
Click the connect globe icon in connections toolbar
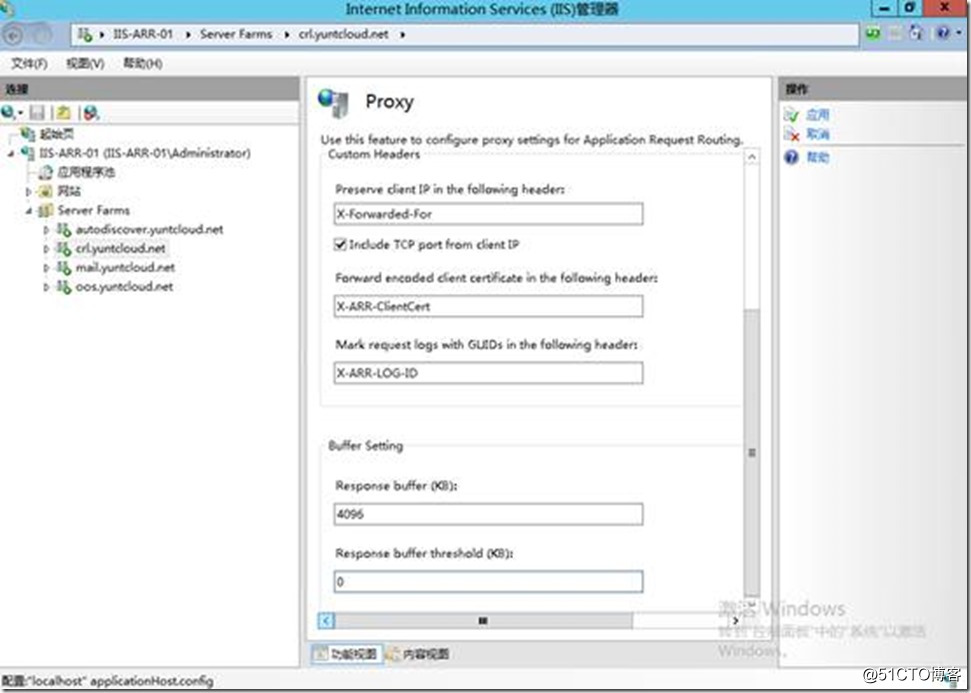[9, 113]
